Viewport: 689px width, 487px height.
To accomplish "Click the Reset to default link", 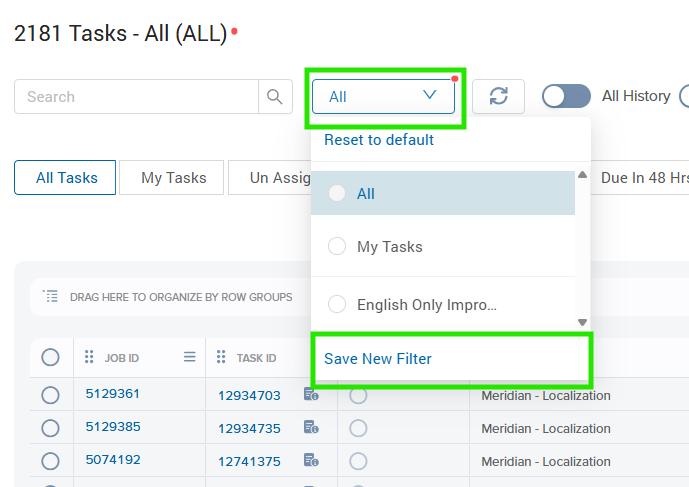I will pos(379,140).
